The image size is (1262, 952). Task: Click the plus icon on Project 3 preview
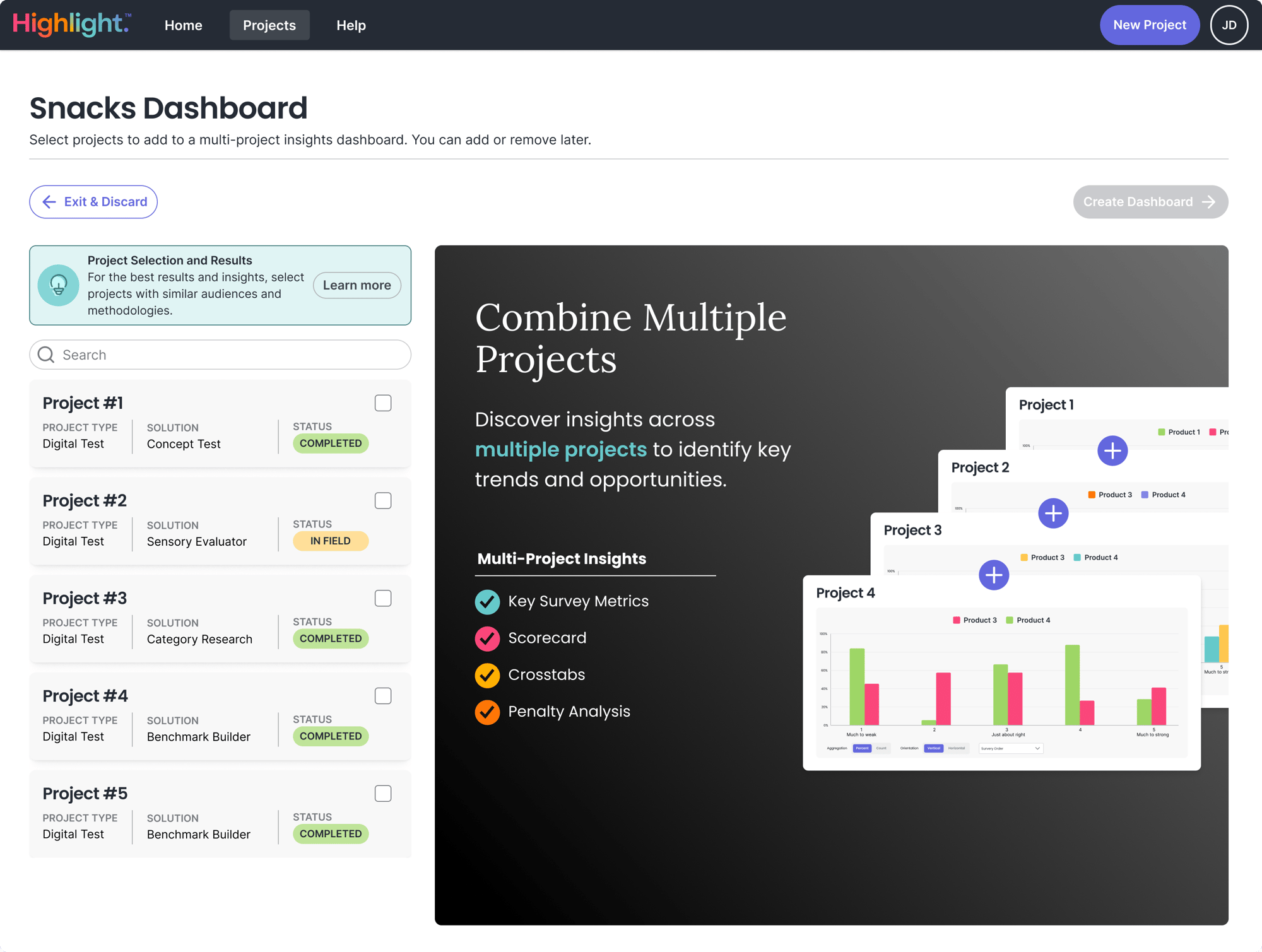pyautogui.click(x=993, y=575)
